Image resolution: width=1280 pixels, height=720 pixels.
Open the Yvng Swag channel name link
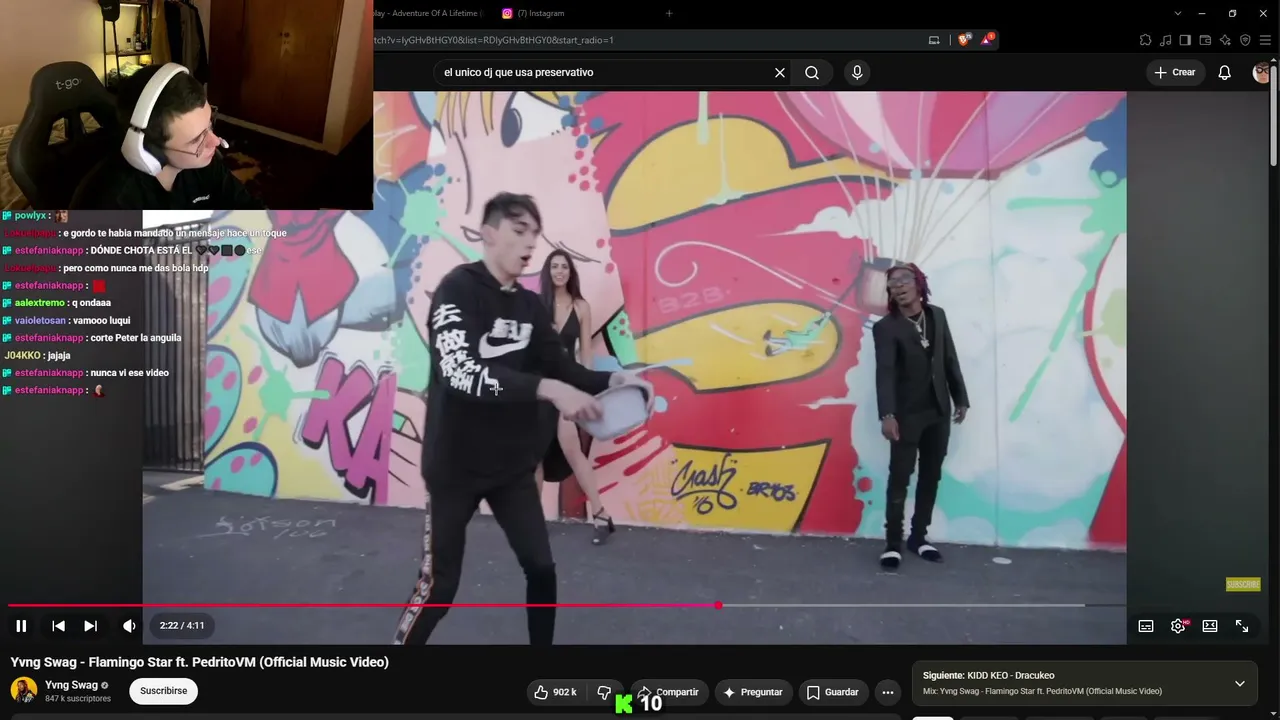point(71,685)
